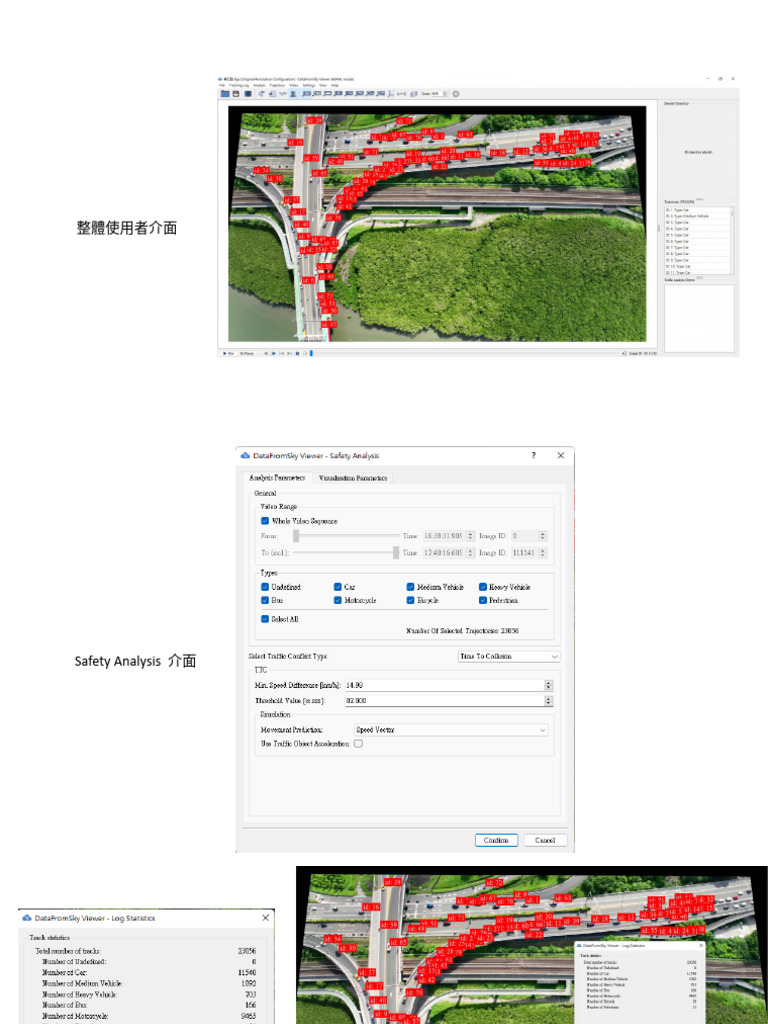Click the Threshold Value input field
Screen dimensions: 768x1024
pyautogui.click(x=445, y=700)
